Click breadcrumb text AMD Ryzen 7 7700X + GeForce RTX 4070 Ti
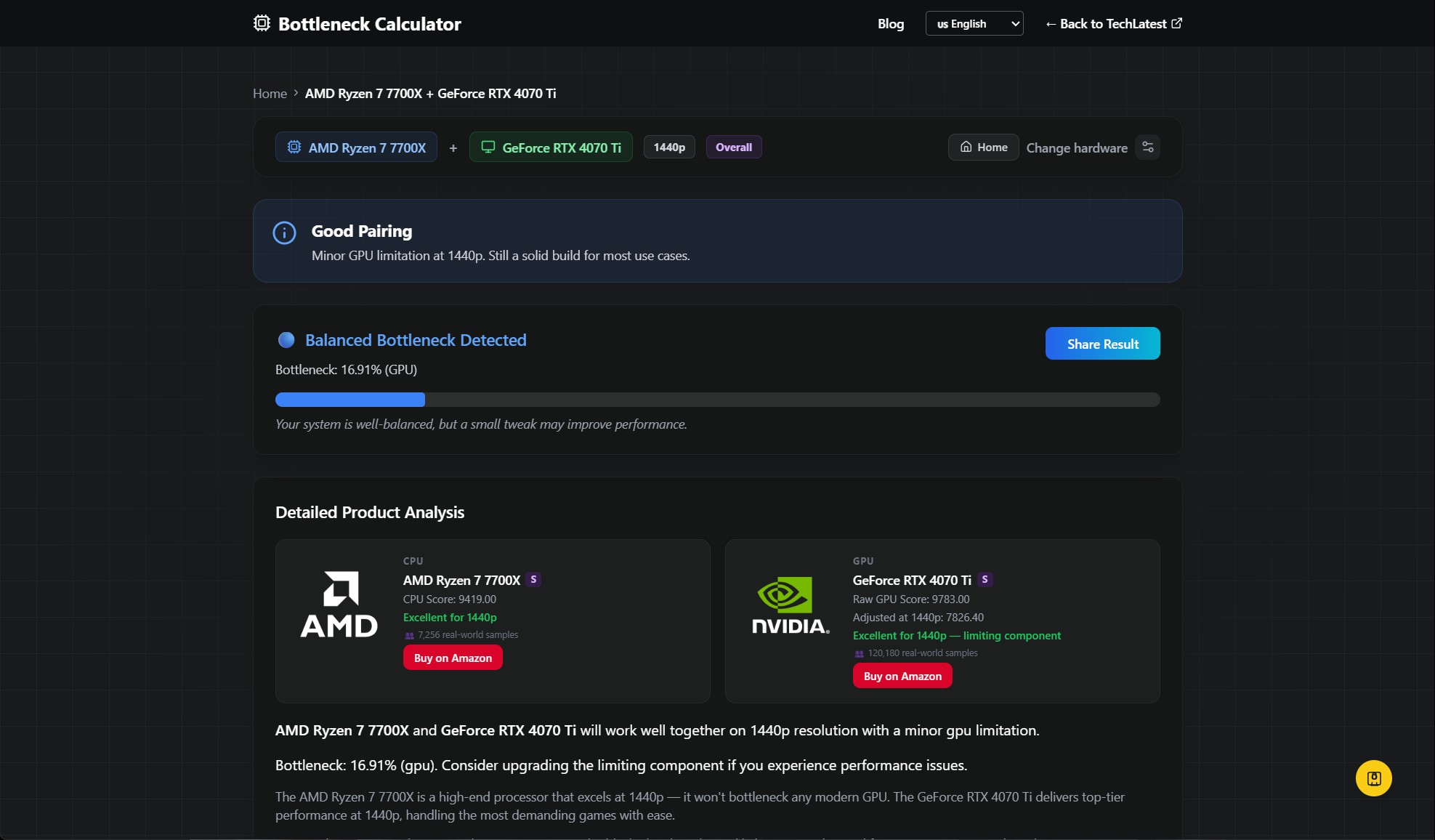 coord(430,94)
